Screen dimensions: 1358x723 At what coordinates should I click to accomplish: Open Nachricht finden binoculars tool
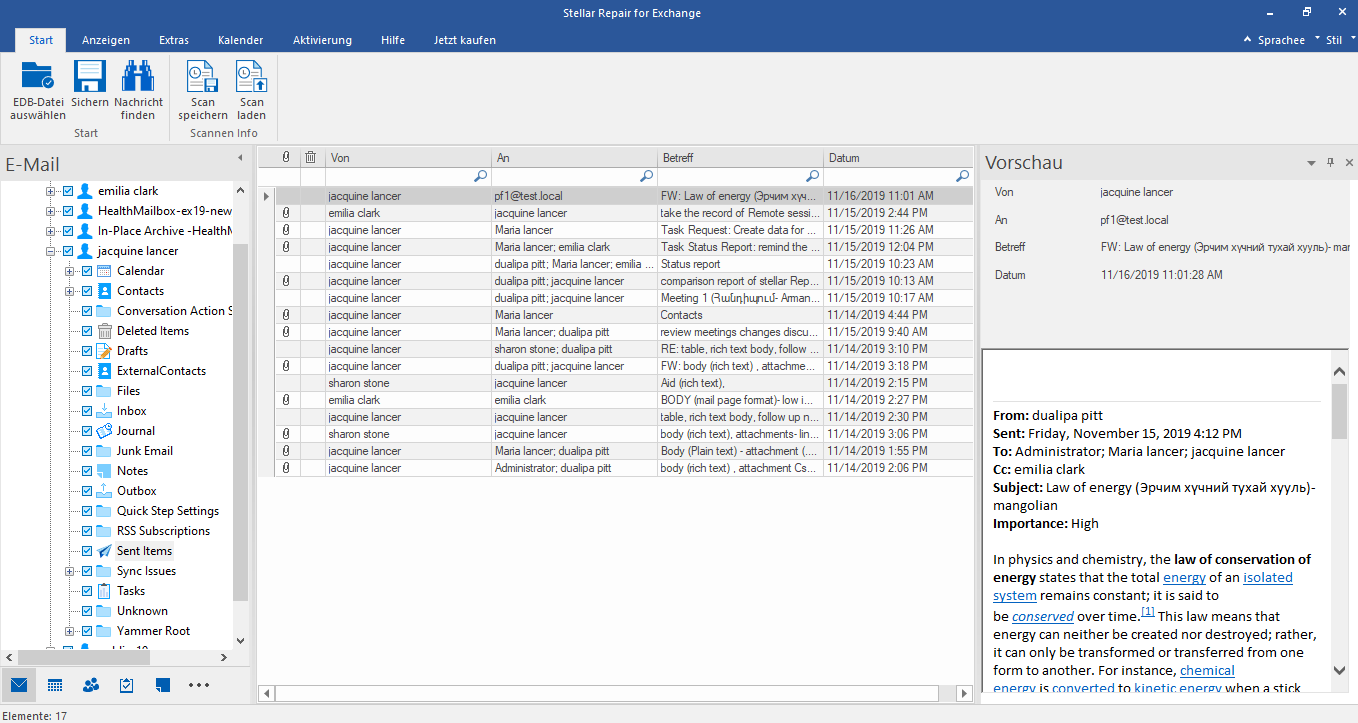pos(138,78)
